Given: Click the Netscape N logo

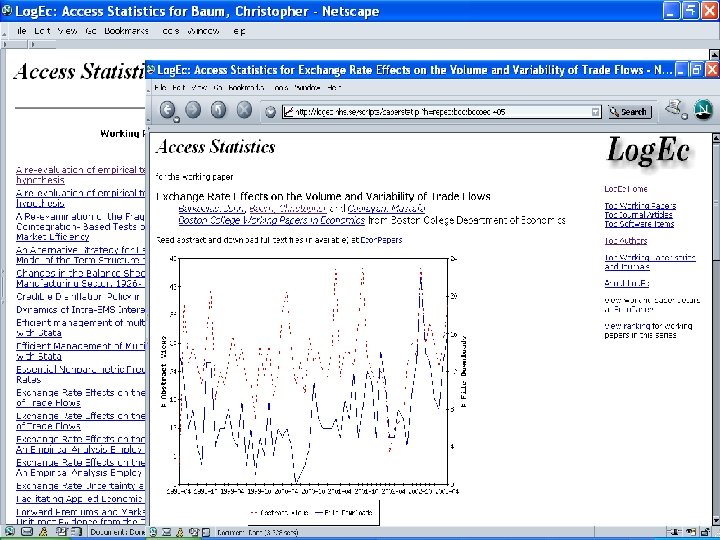Looking at the screenshot, I should pos(703,111).
